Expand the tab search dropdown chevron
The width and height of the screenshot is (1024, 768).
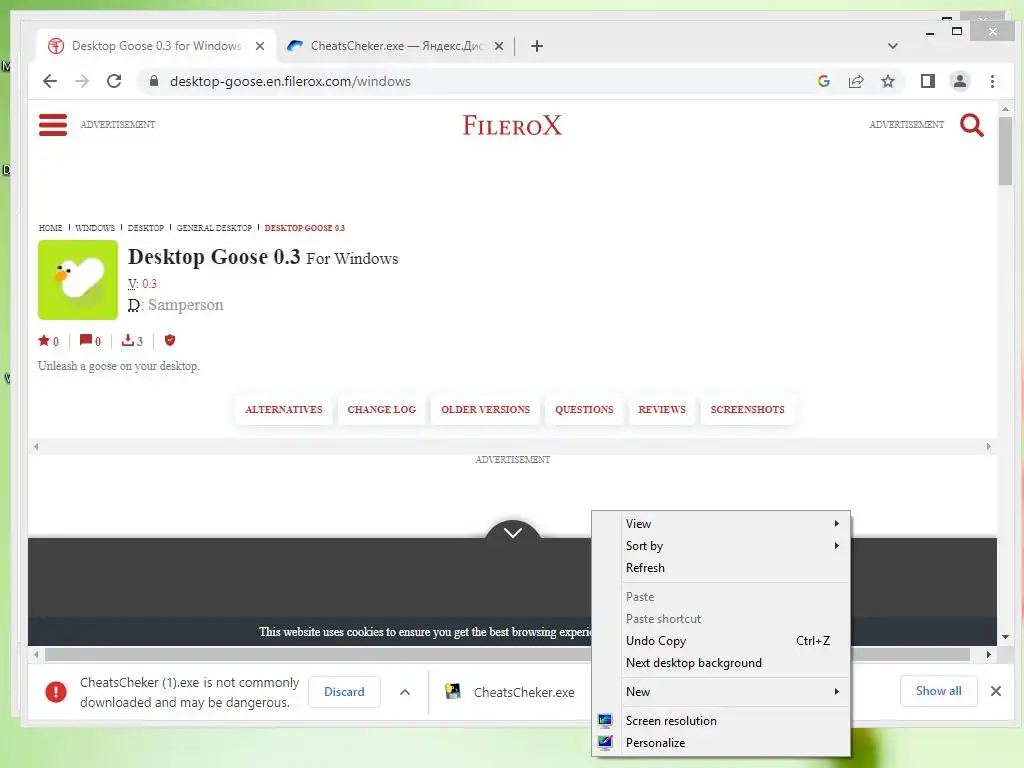(893, 46)
